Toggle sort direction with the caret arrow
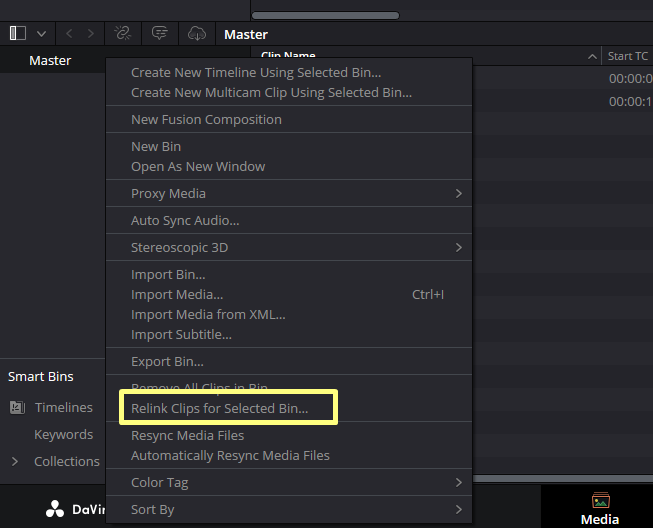 click(x=592, y=57)
